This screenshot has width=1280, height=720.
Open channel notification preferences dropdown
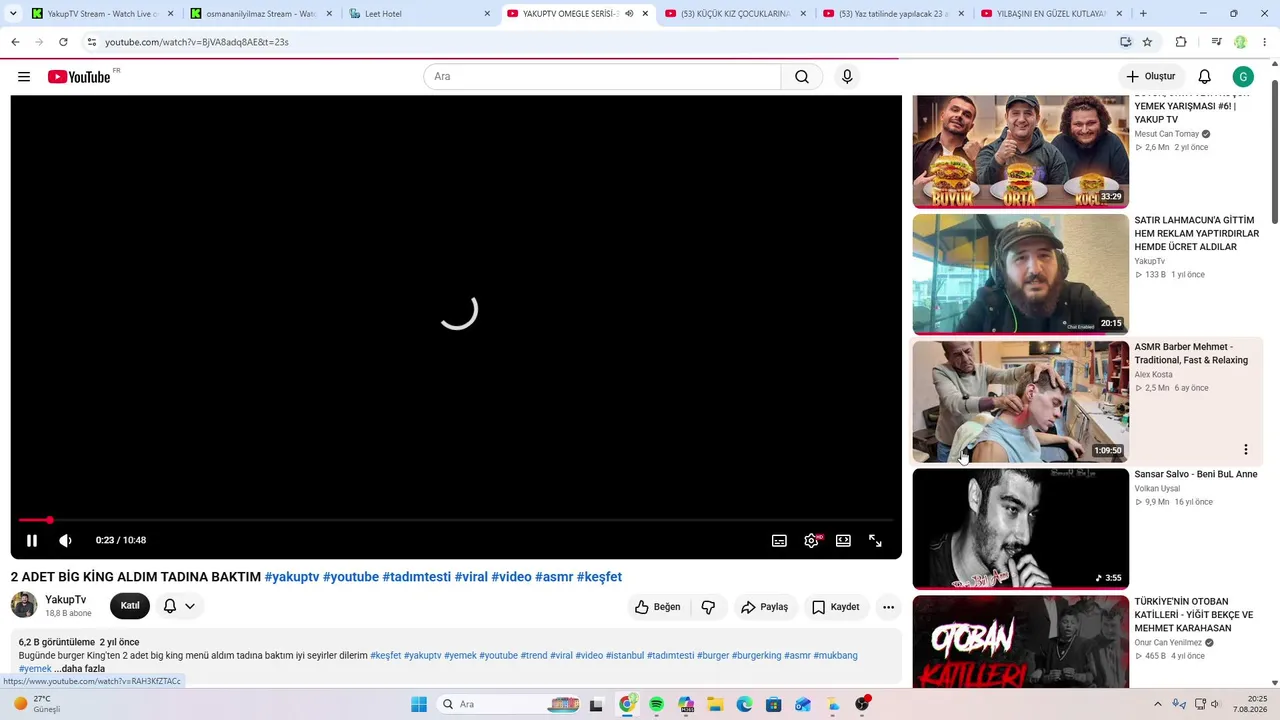tap(180, 606)
